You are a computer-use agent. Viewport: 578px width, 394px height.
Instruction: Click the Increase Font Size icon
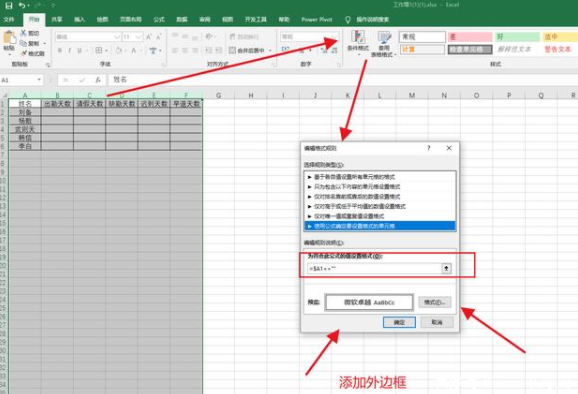point(149,37)
